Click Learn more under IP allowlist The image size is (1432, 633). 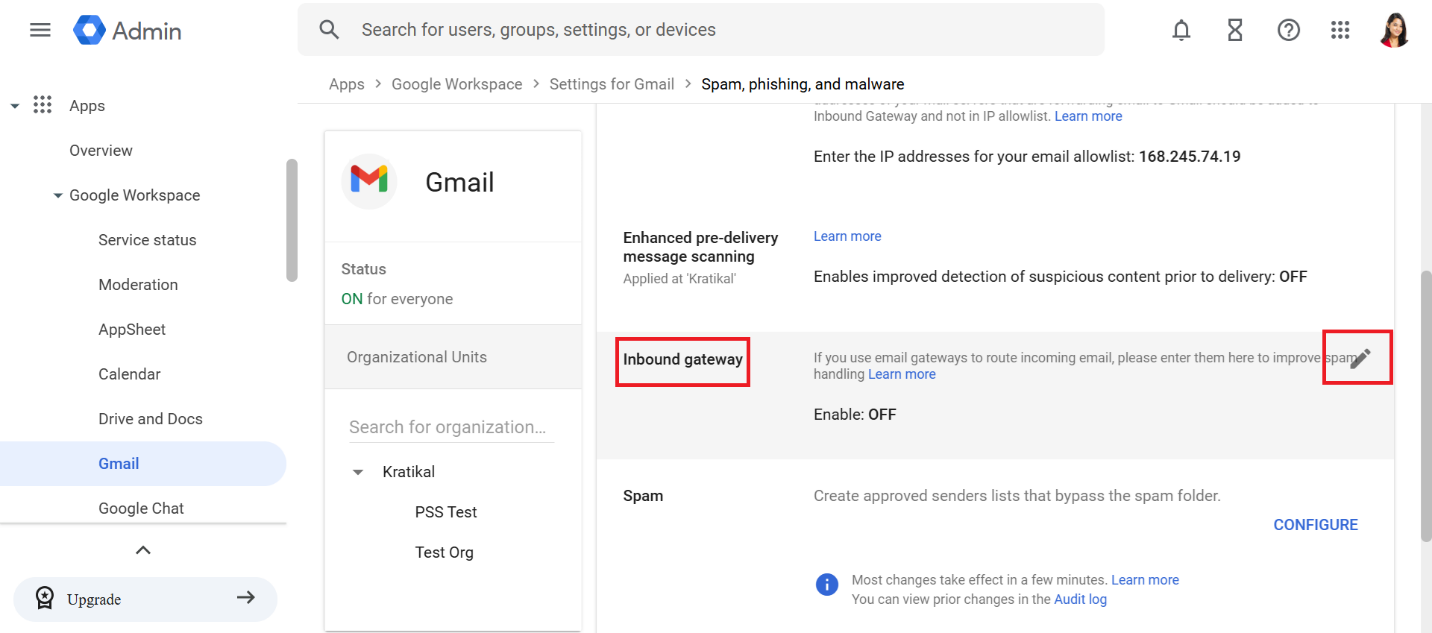(x=1088, y=116)
